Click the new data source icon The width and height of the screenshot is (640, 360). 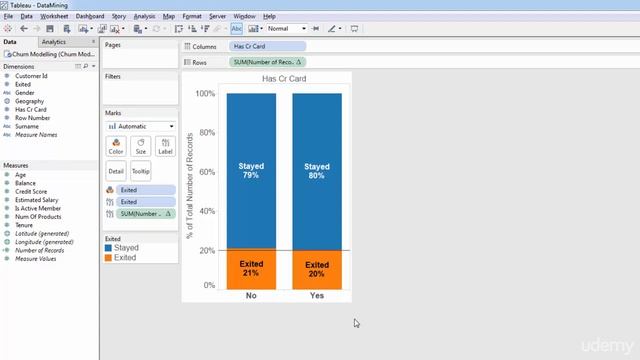67,29
